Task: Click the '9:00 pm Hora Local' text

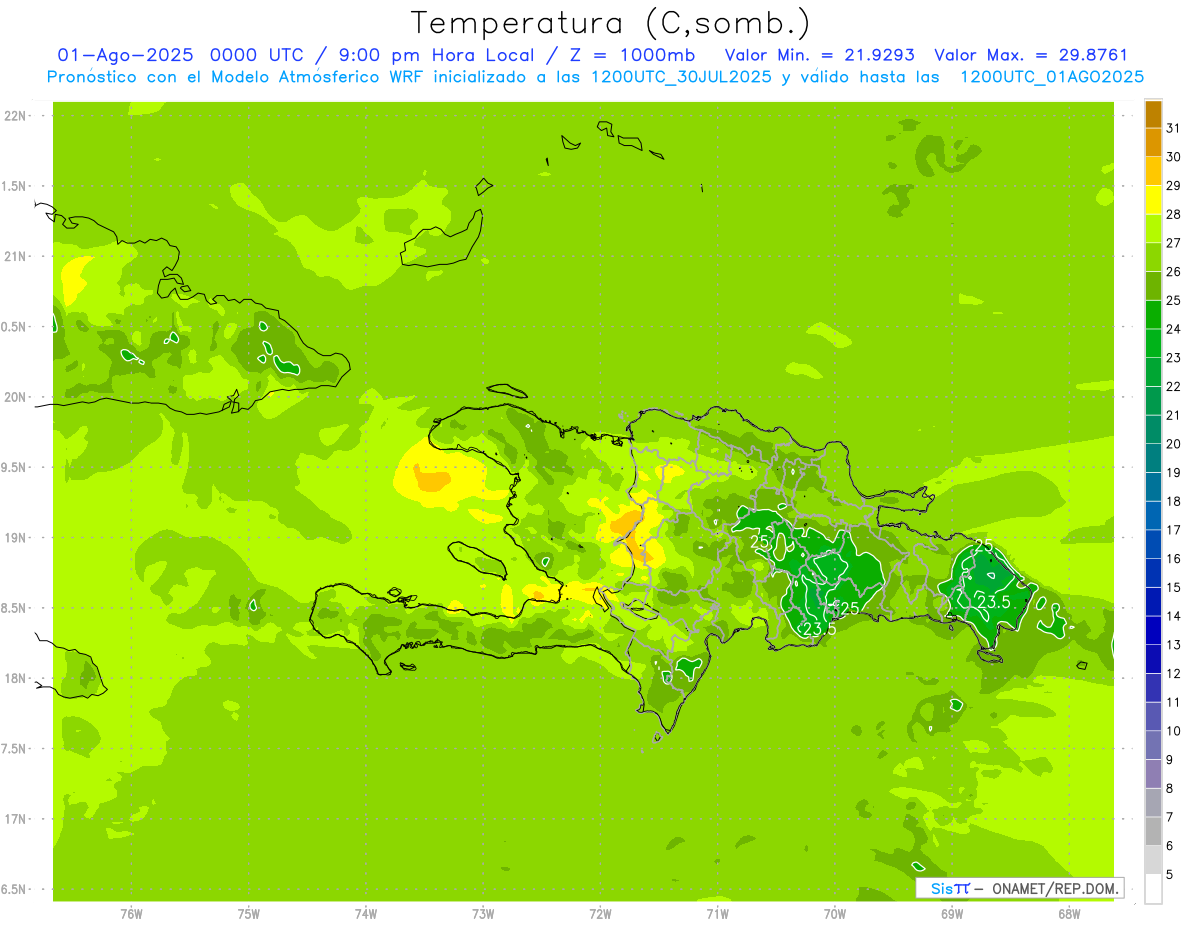Action: coord(432,55)
